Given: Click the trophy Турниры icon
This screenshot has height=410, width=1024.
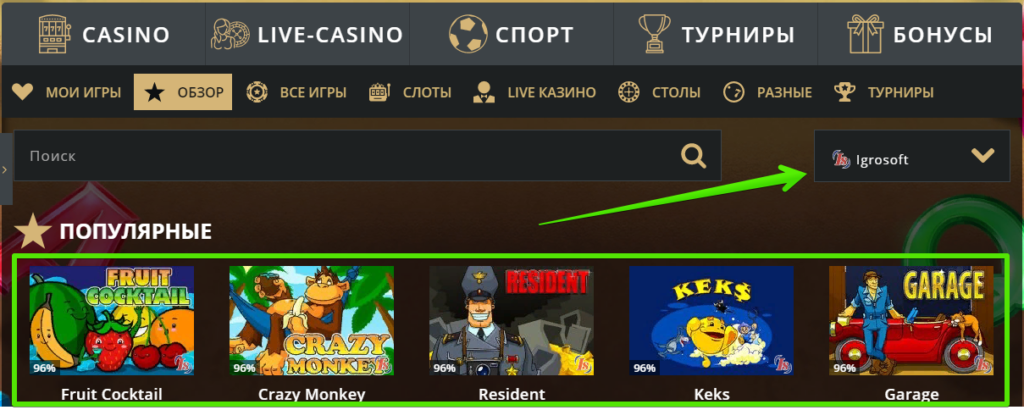Looking at the screenshot, I should tap(654, 34).
